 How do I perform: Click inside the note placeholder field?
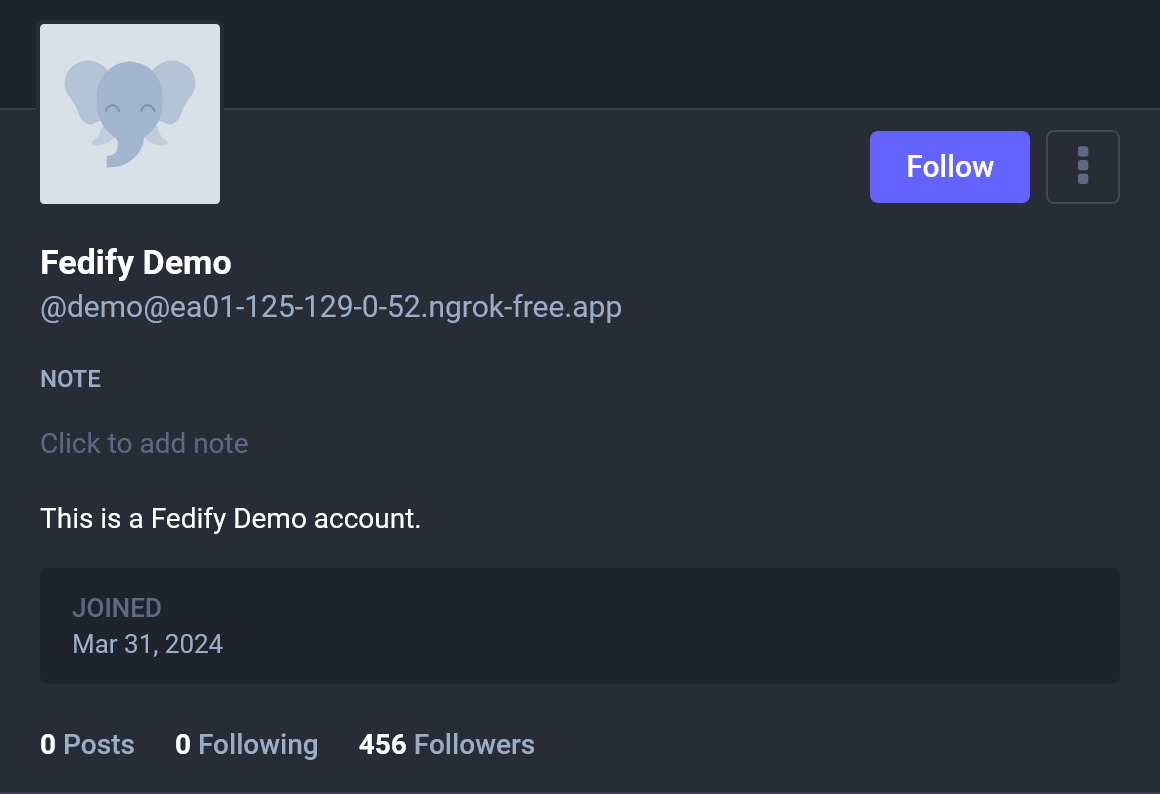(144, 443)
